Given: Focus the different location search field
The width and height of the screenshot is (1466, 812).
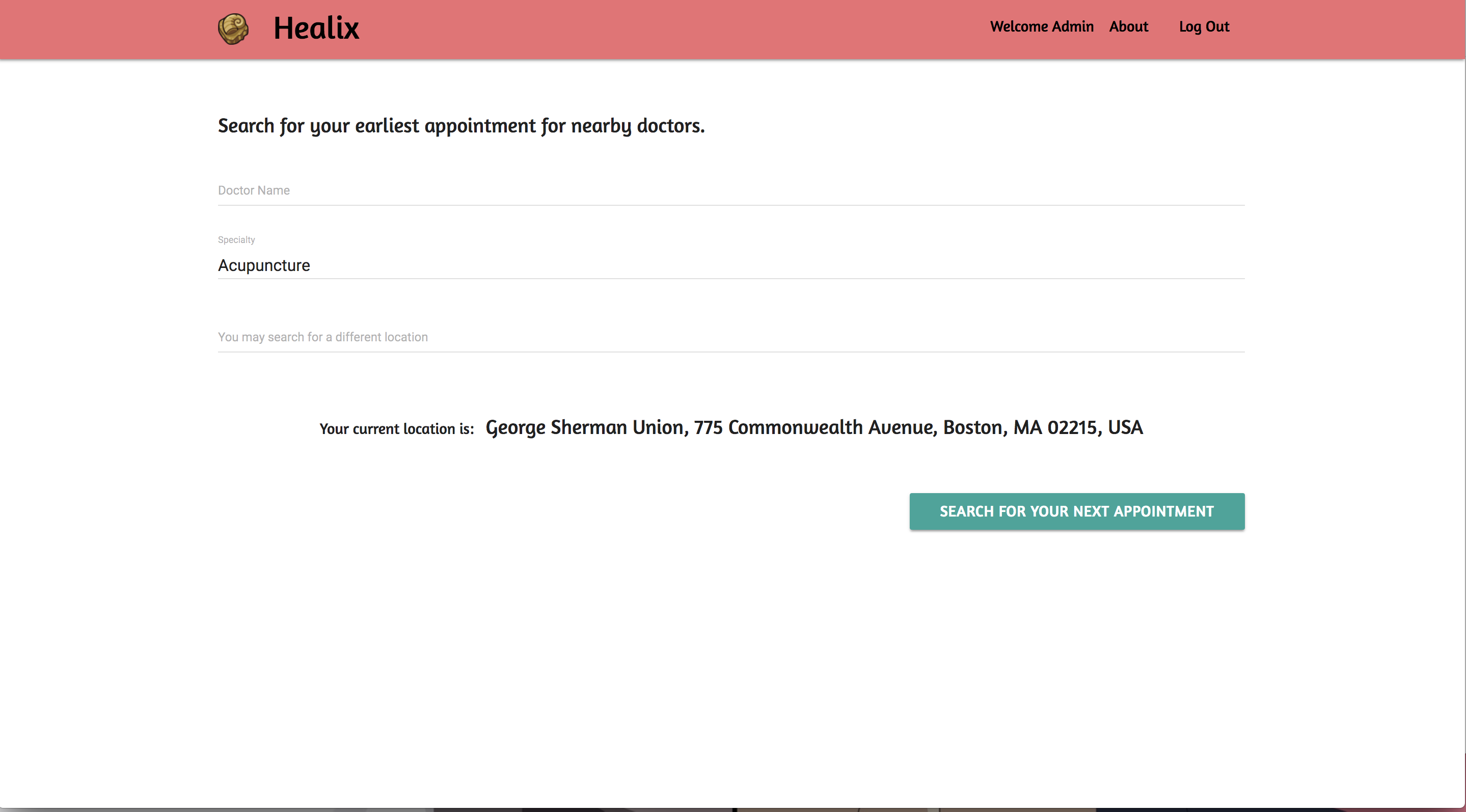Looking at the screenshot, I should click(x=731, y=337).
